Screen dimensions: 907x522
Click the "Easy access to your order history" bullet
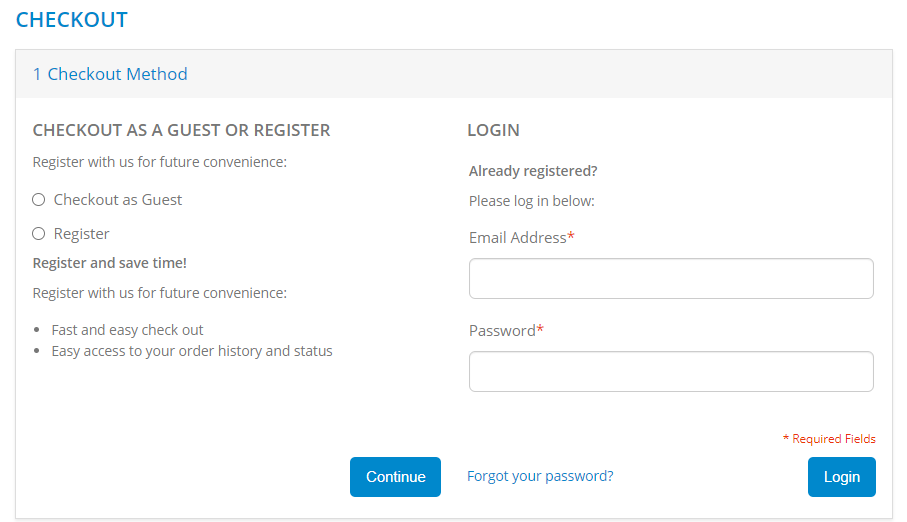click(x=192, y=351)
